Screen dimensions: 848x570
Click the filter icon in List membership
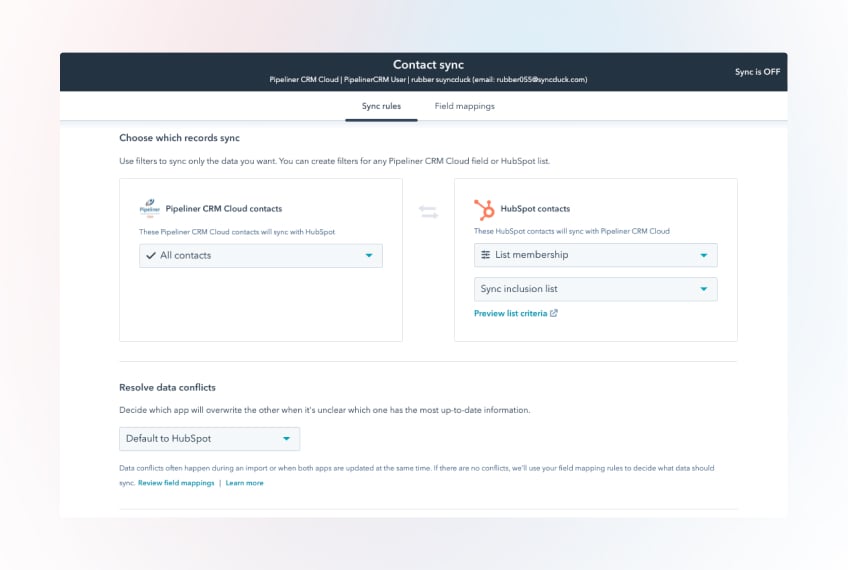486,255
